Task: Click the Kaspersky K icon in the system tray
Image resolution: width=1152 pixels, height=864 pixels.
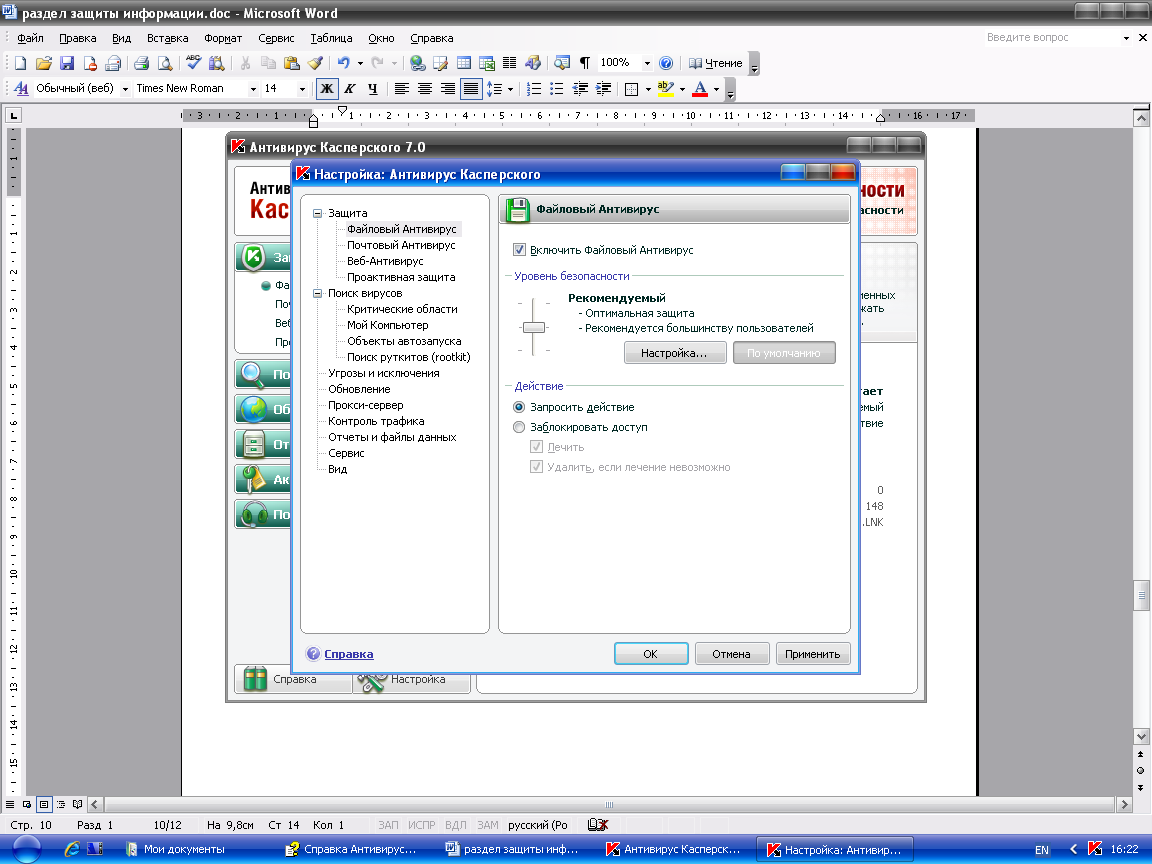Action: click(1095, 849)
